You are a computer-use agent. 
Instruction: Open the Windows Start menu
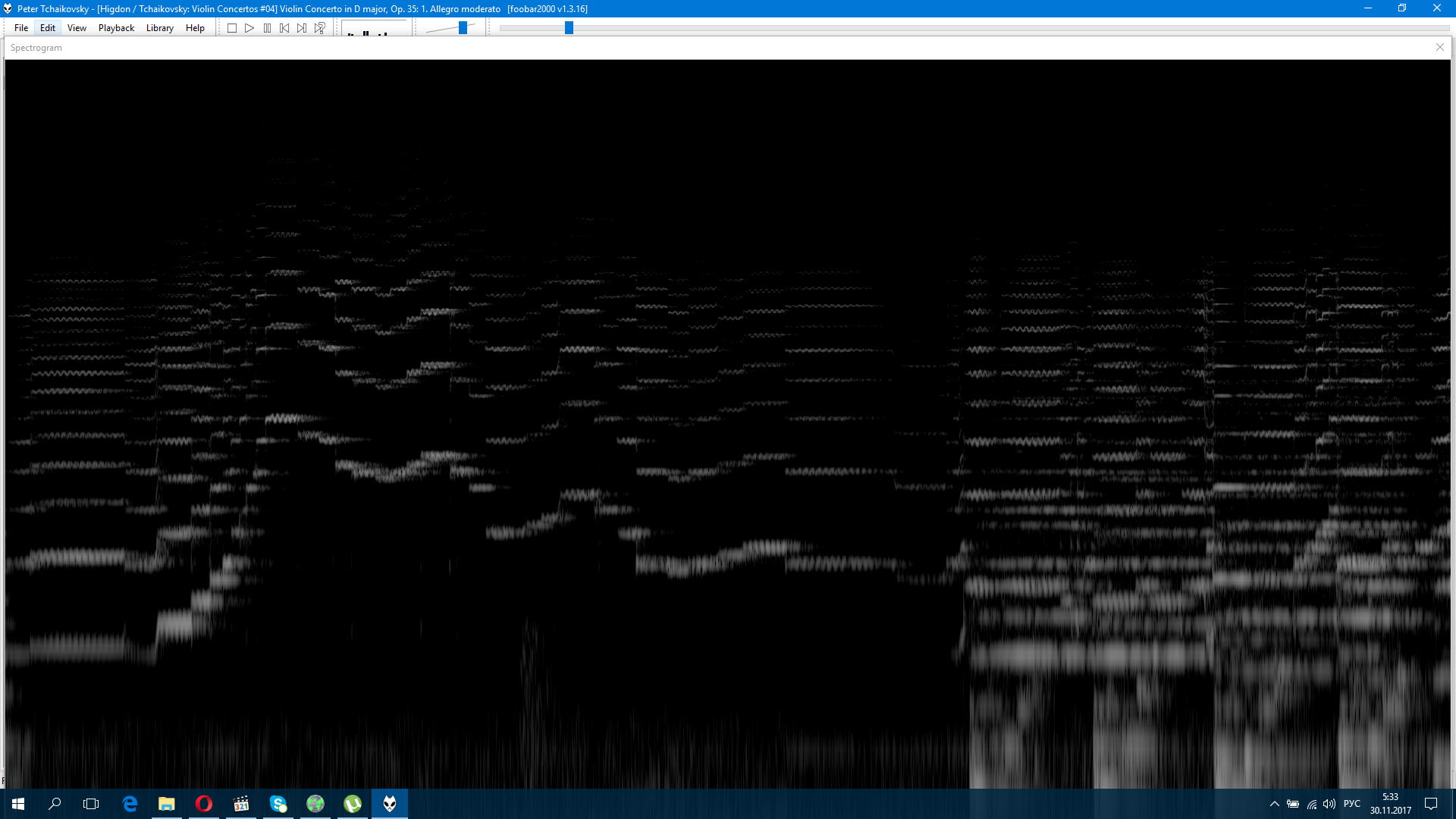18,804
